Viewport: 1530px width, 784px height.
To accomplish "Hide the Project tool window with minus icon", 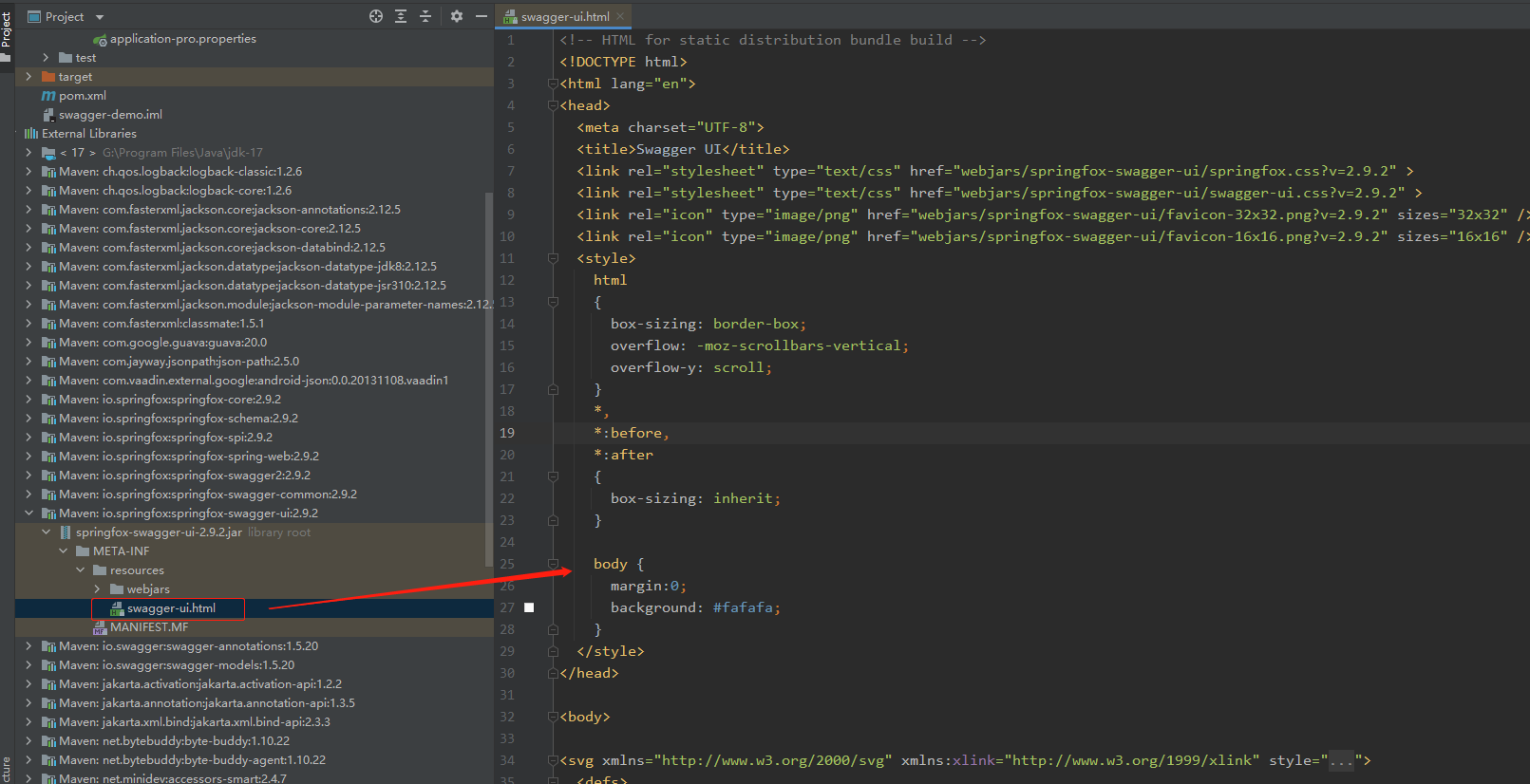I will (x=482, y=16).
